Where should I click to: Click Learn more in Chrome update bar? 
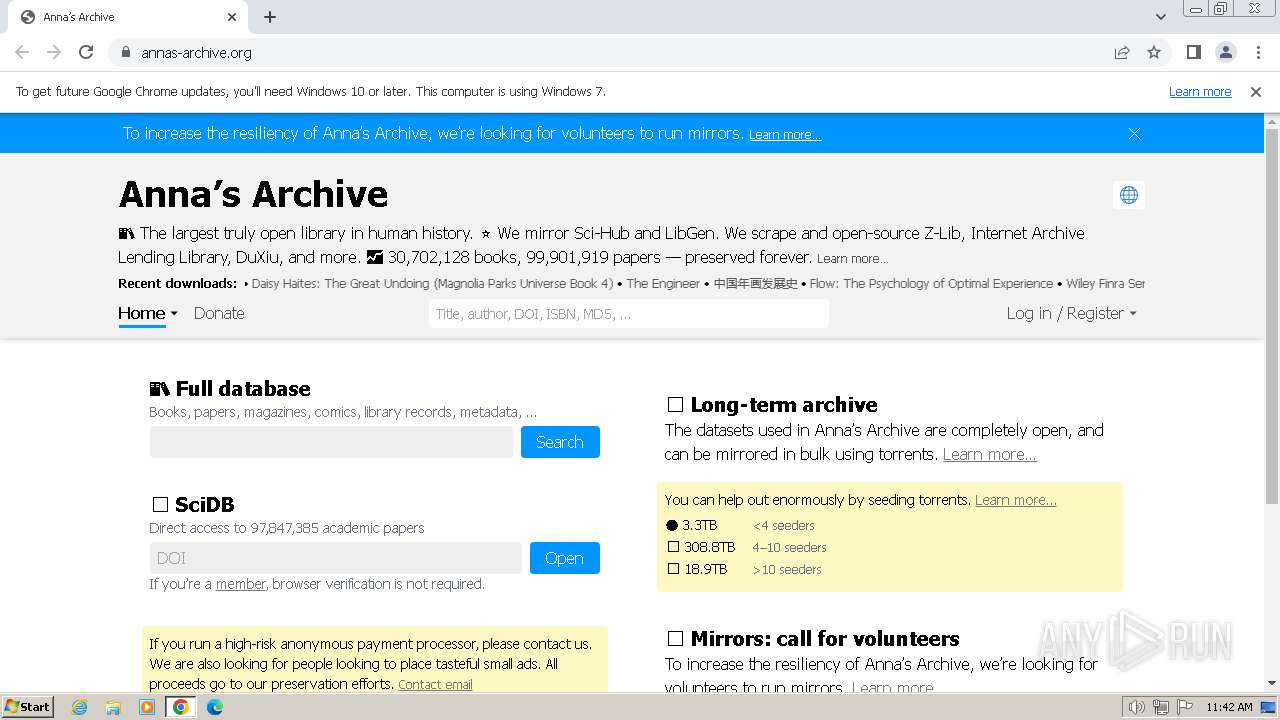pos(1200,91)
